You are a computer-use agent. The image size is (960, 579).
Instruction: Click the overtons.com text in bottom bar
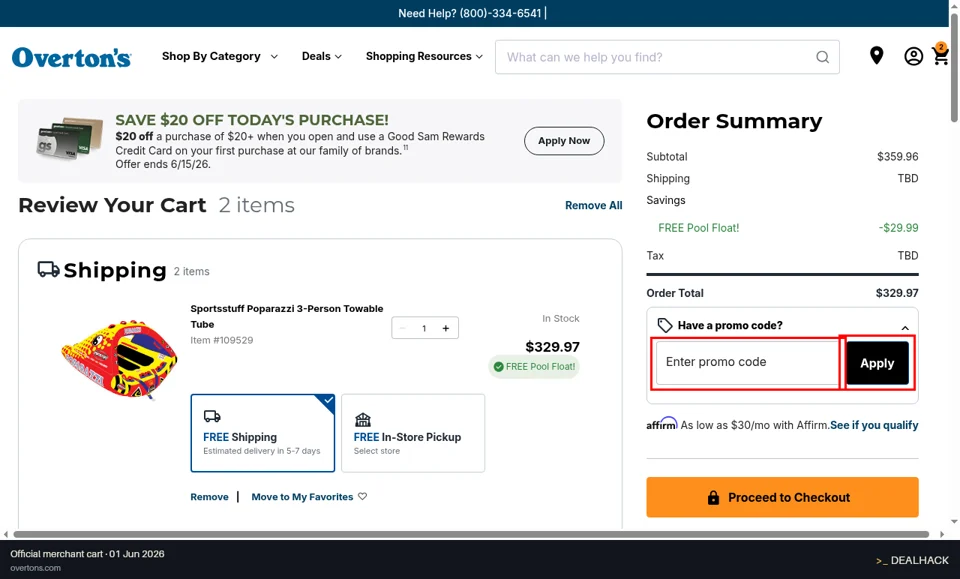click(x=36, y=568)
